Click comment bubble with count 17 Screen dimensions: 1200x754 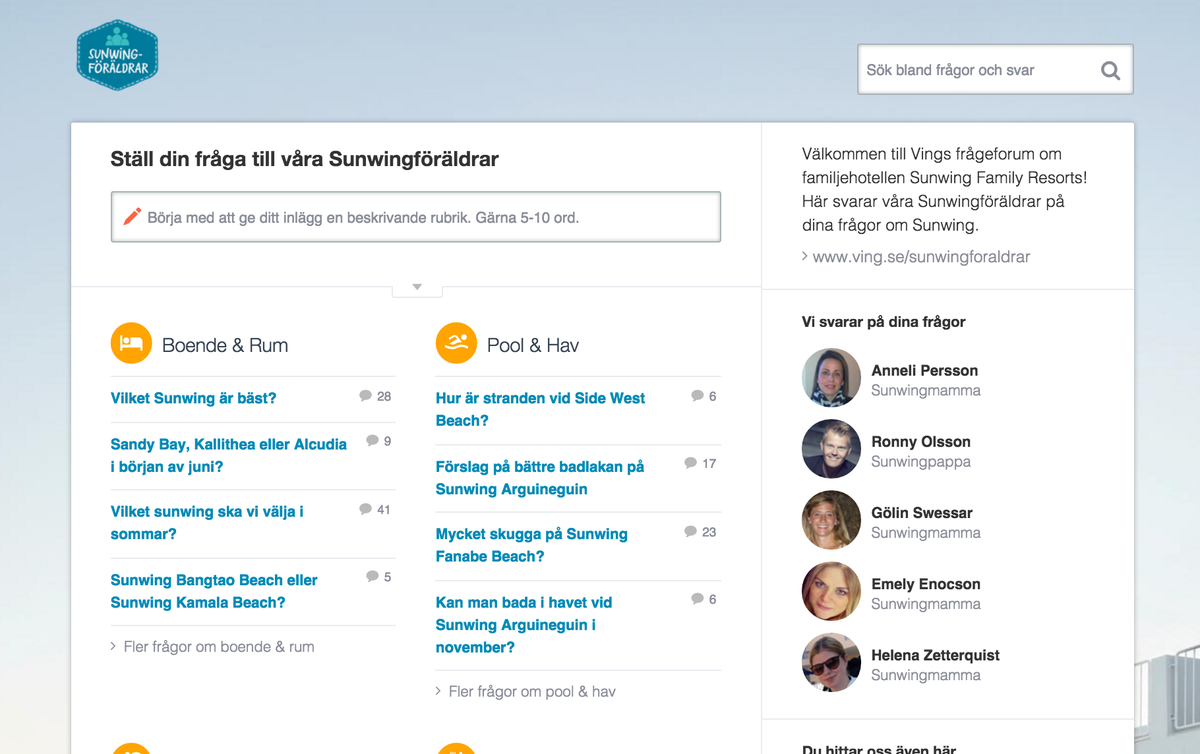691,463
